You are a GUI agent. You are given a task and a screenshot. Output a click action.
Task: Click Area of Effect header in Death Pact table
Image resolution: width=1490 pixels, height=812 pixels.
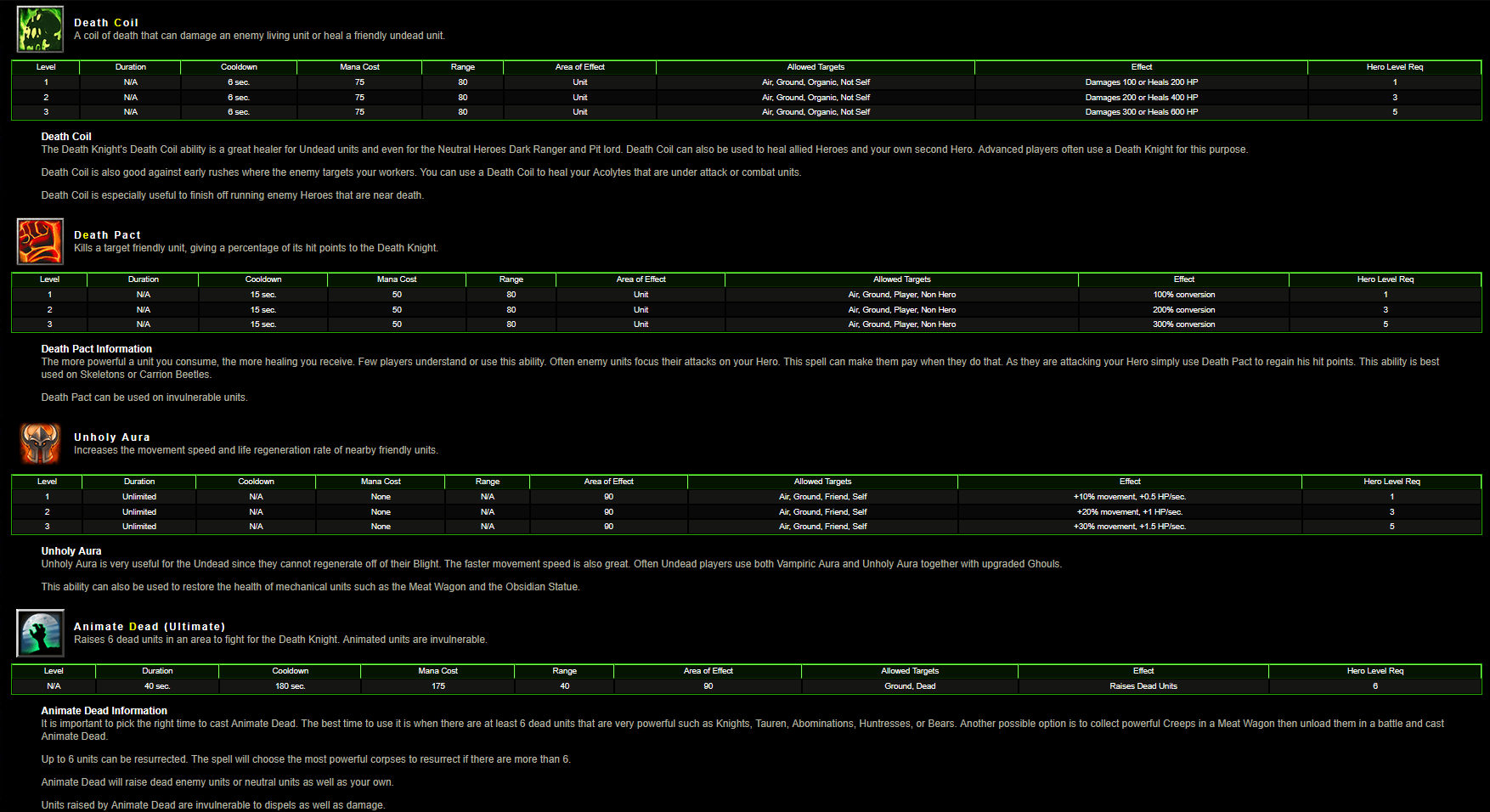click(x=641, y=279)
